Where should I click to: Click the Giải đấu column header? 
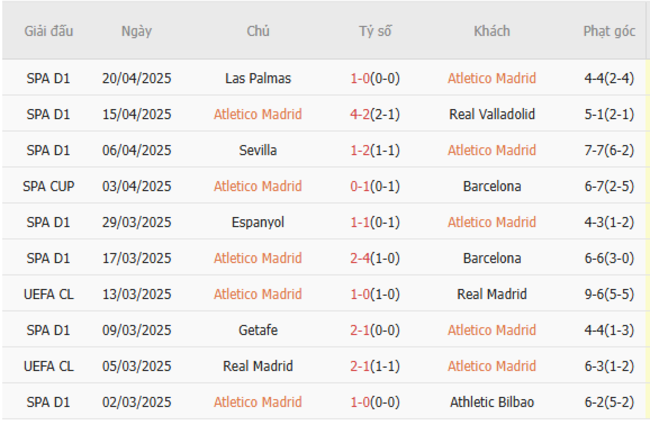pyautogui.click(x=50, y=31)
